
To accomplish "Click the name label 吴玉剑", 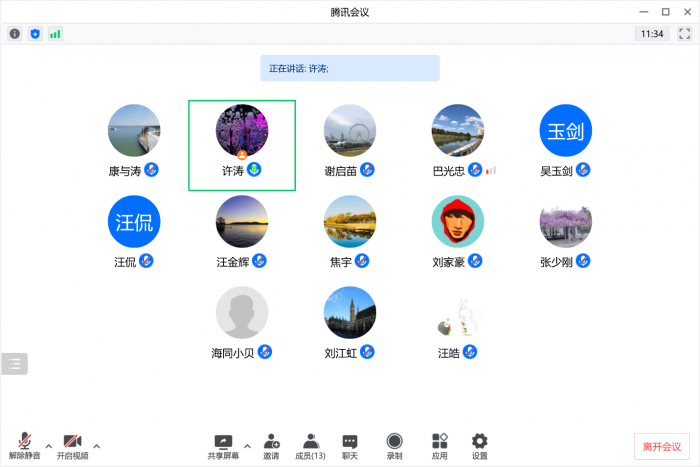I will click(556, 171).
